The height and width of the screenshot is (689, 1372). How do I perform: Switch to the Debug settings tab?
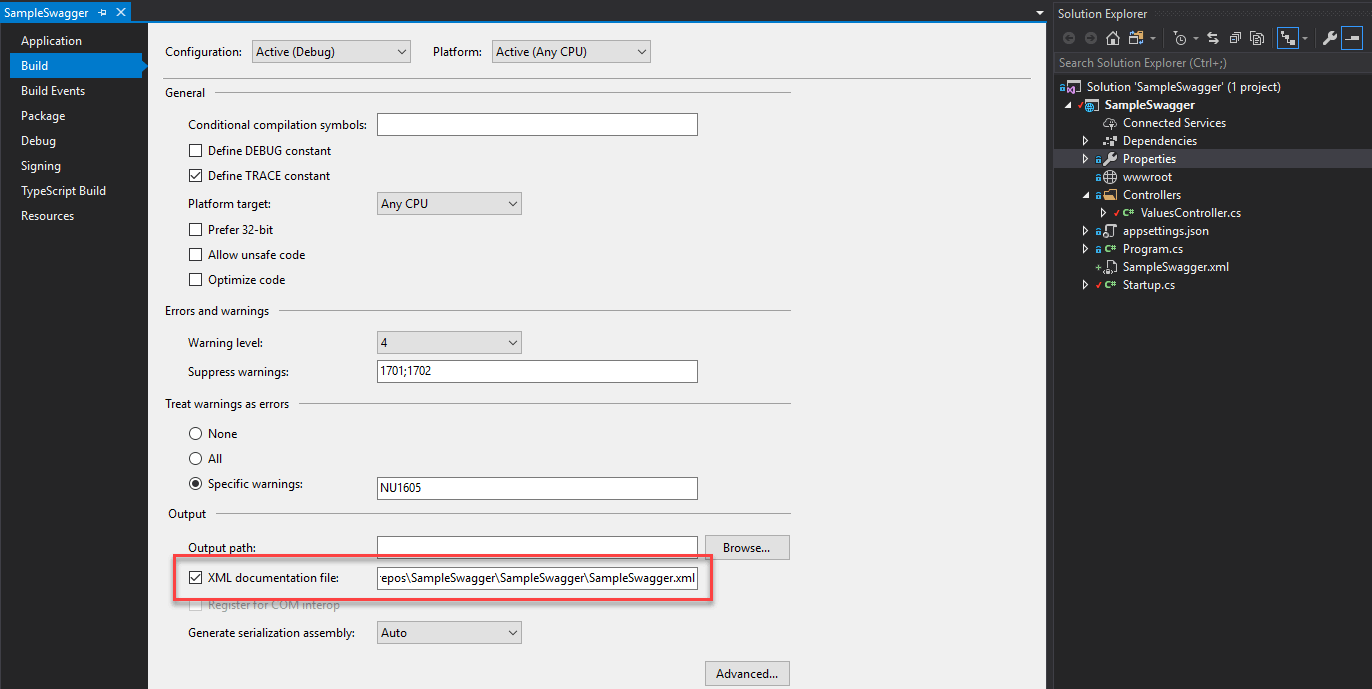point(39,141)
